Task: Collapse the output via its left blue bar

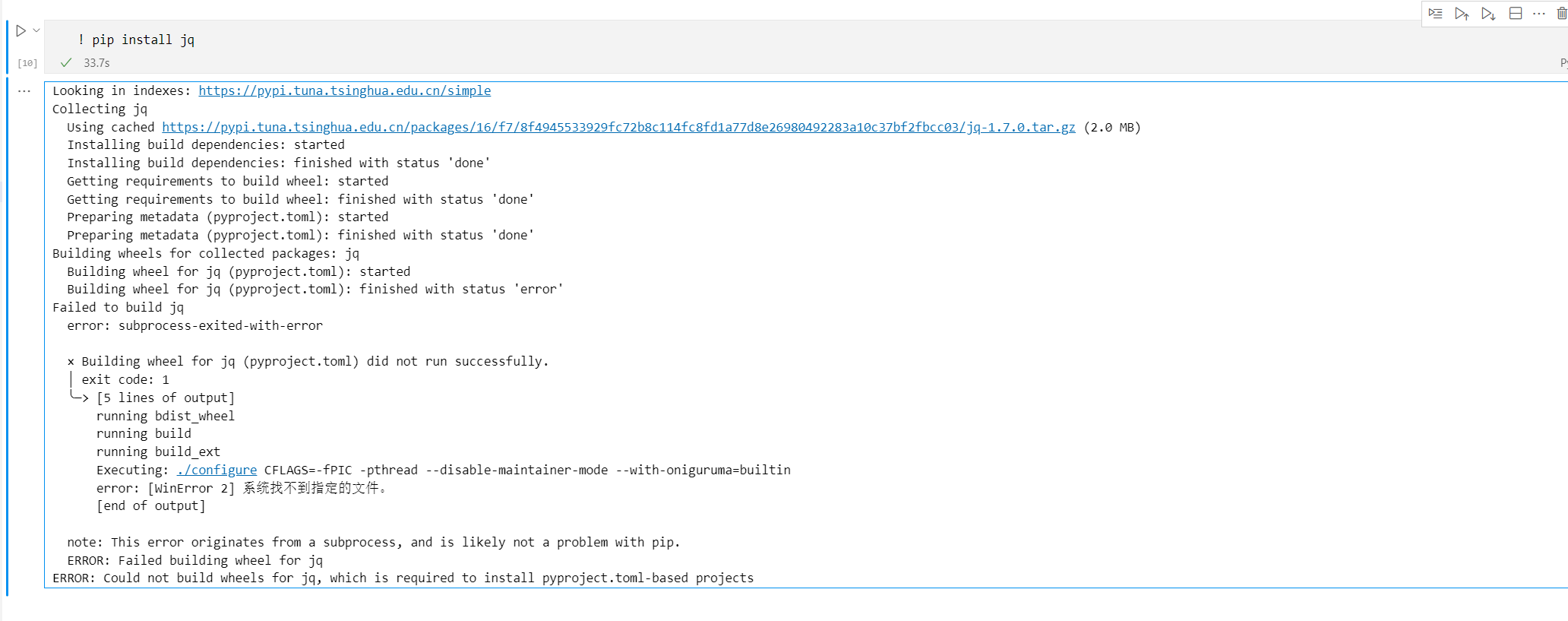Action: coord(8,334)
